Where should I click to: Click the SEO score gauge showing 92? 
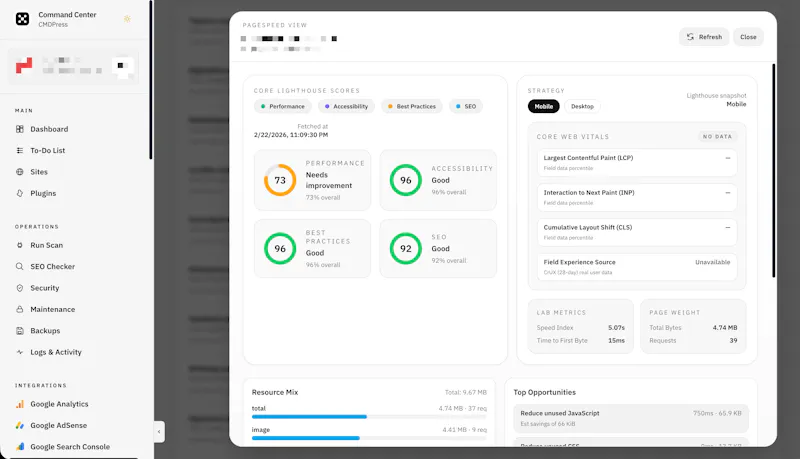(406, 248)
